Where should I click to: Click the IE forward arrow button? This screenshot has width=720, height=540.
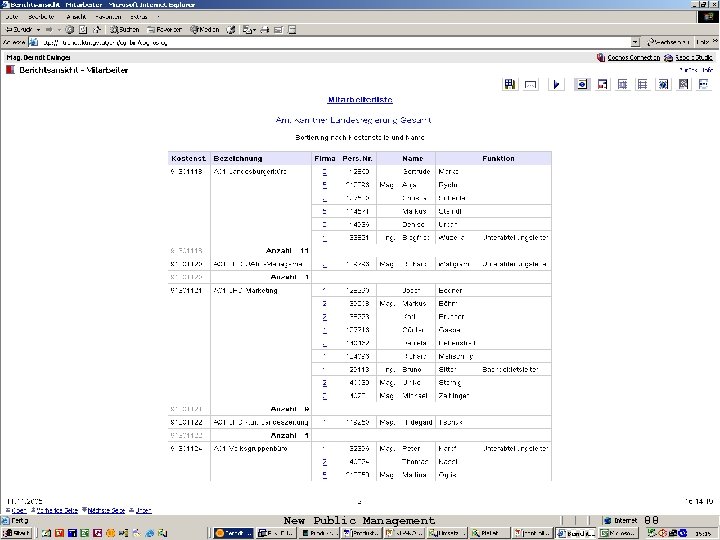[x=49, y=29]
